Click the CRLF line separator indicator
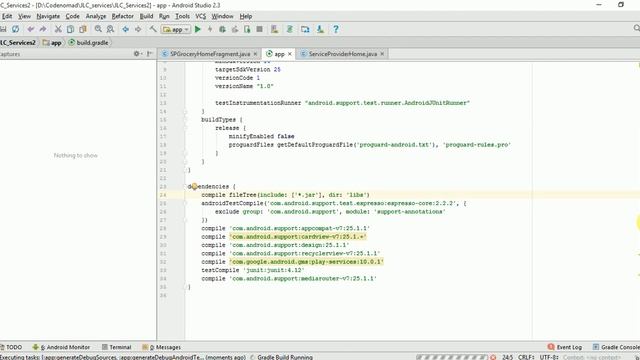This screenshot has width=640, height=360. (526, 357)
